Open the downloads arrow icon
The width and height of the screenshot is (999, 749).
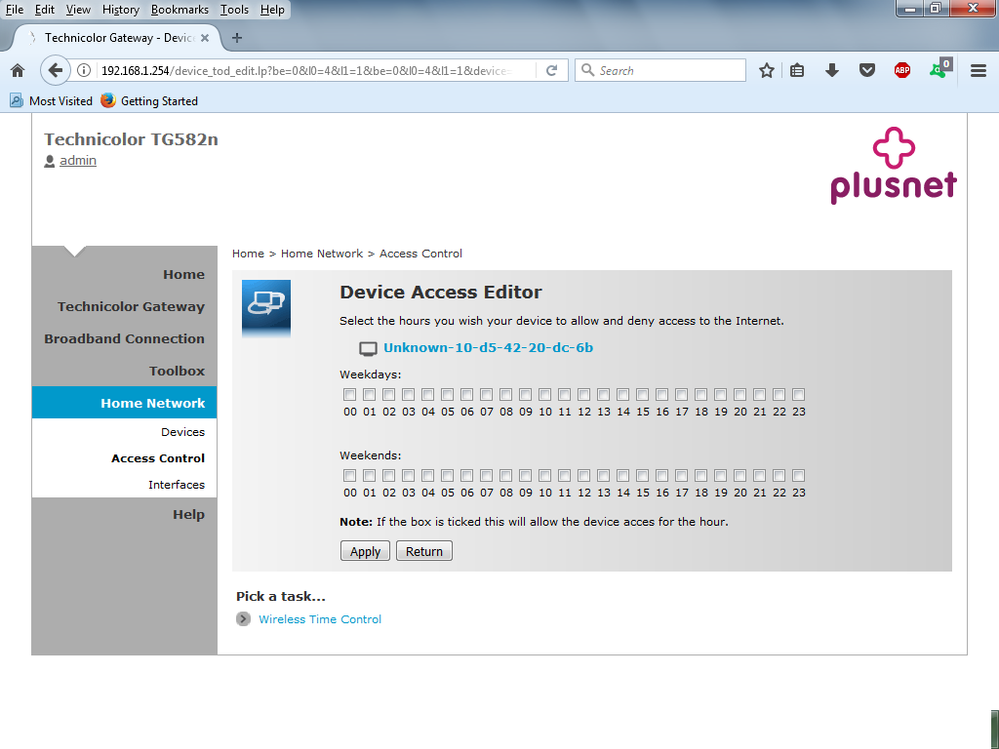tap(832, 71)
